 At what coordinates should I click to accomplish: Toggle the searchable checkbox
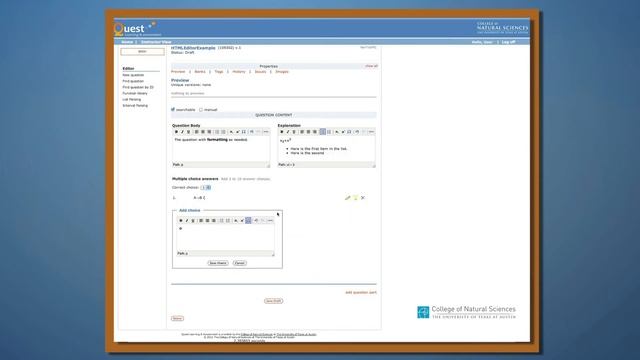coord(173,109)
